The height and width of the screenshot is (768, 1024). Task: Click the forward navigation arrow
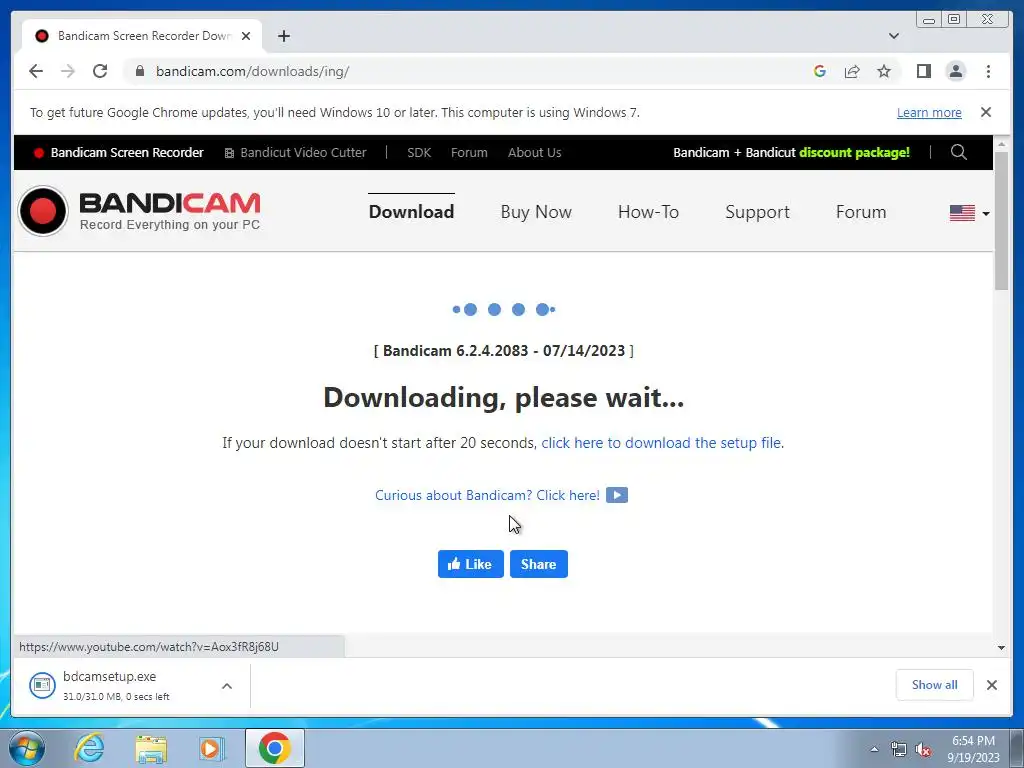click(68, 71)
